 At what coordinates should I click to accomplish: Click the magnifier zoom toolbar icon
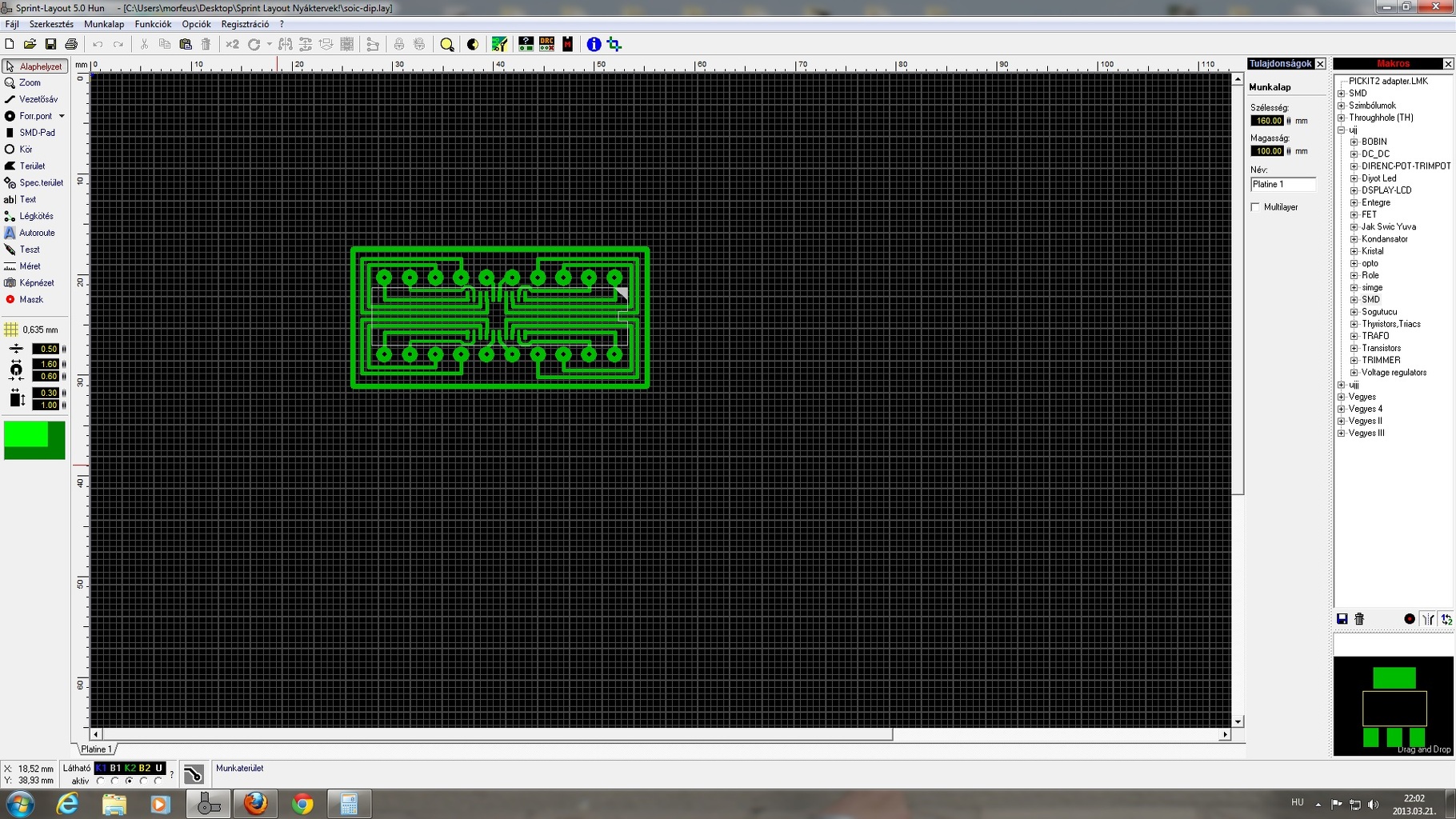447,45
